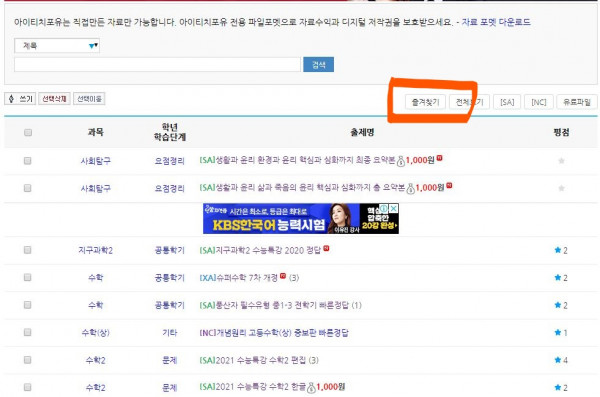Click money bag icon in 삶과 죽음의 윤리 row
This screenshot has width=600, height=397.
[x=410, y=188]
